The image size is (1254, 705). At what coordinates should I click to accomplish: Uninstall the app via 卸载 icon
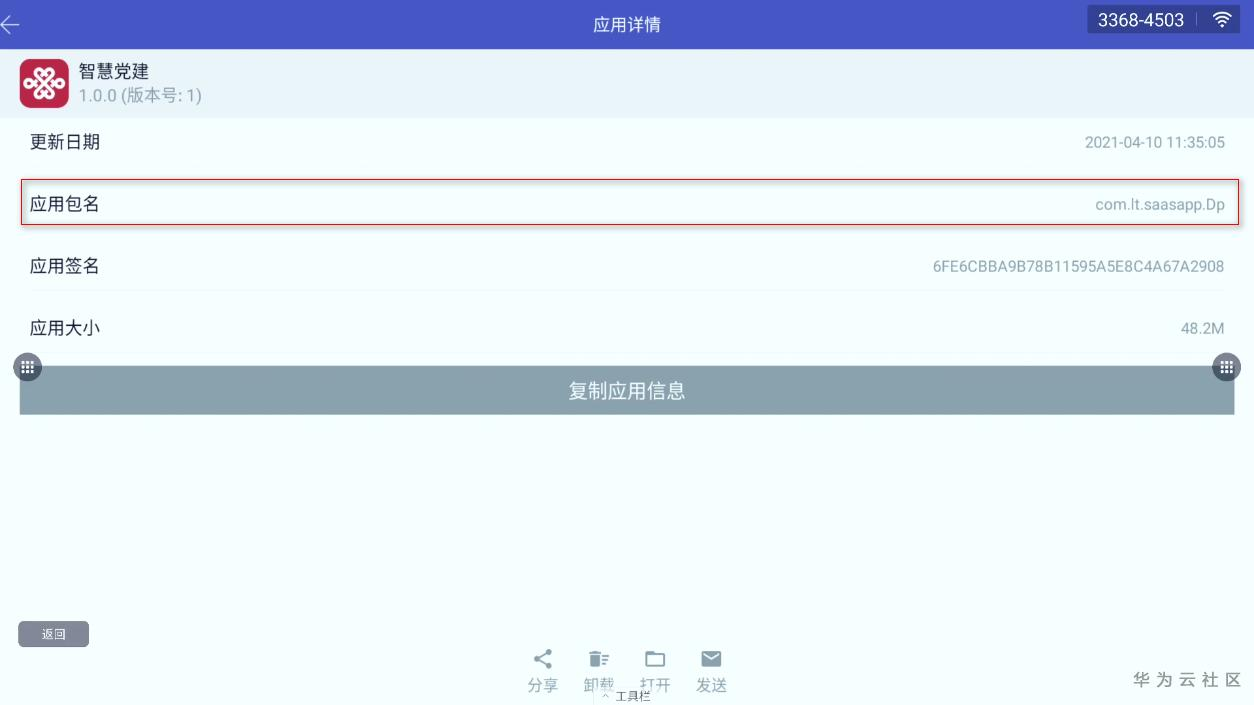(599, 671)
